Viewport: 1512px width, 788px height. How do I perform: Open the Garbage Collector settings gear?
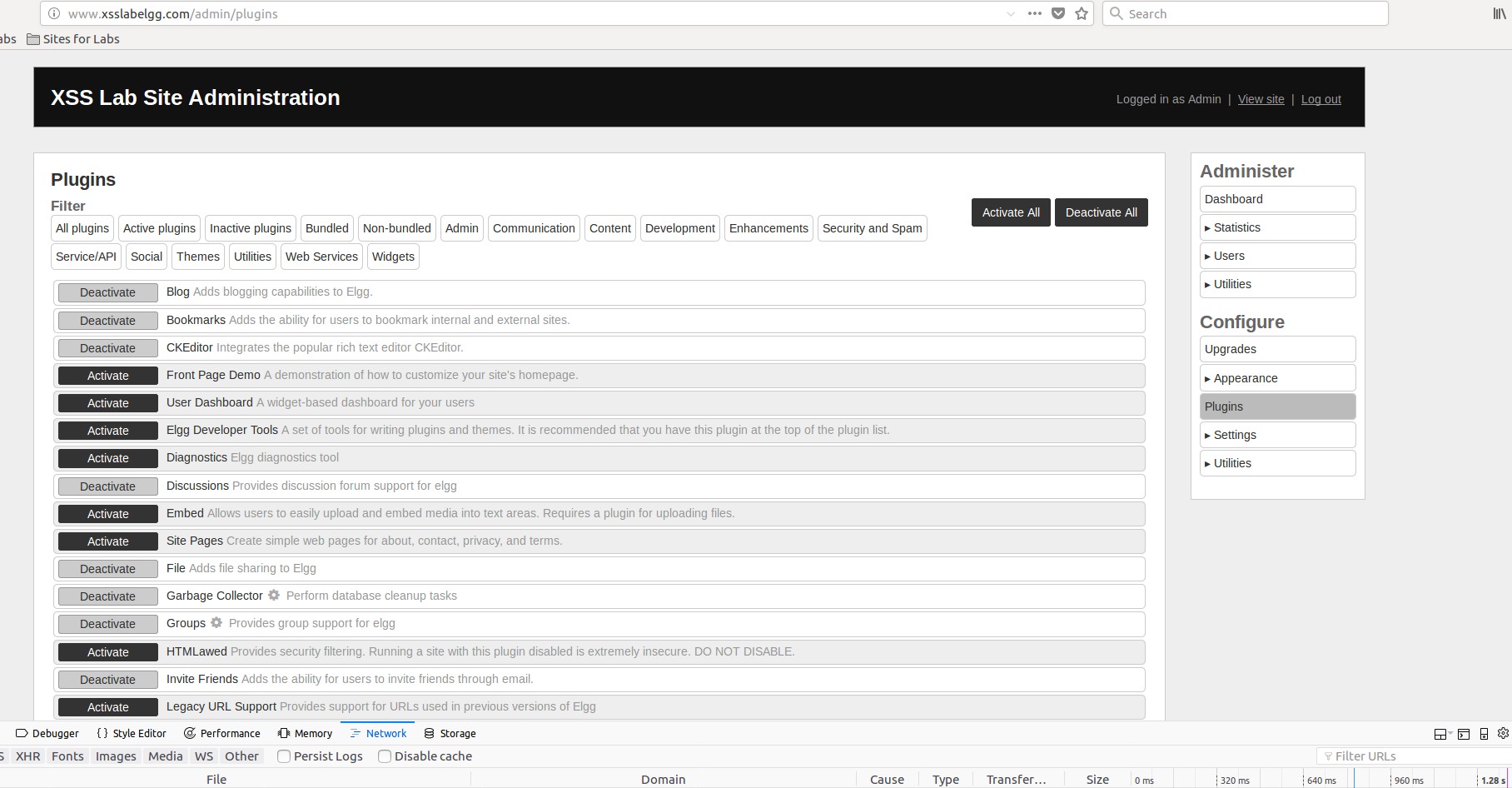coord(274,595)
